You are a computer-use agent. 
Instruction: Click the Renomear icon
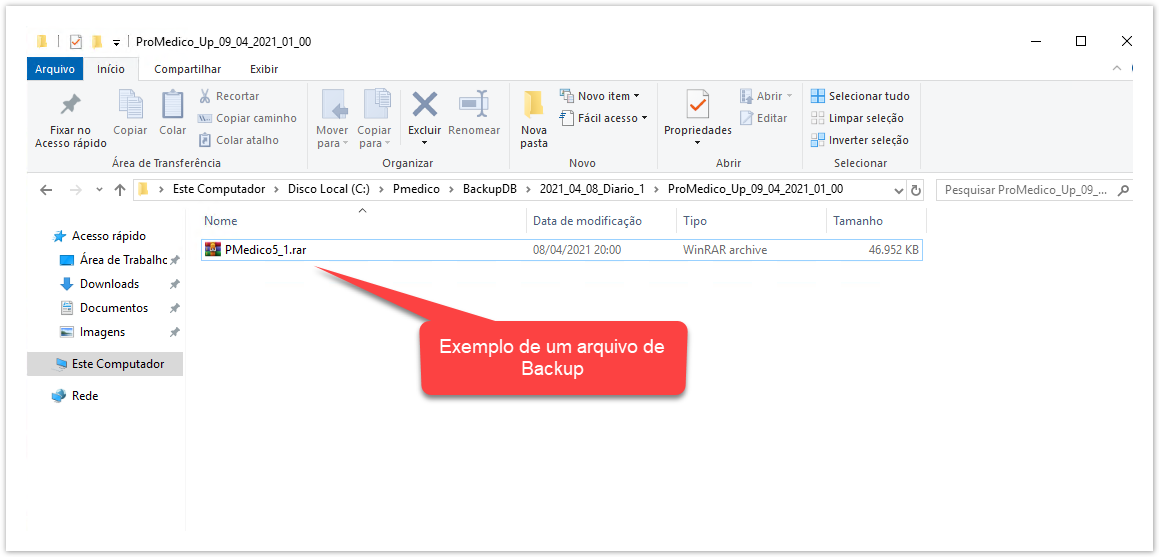coord(474,105)
